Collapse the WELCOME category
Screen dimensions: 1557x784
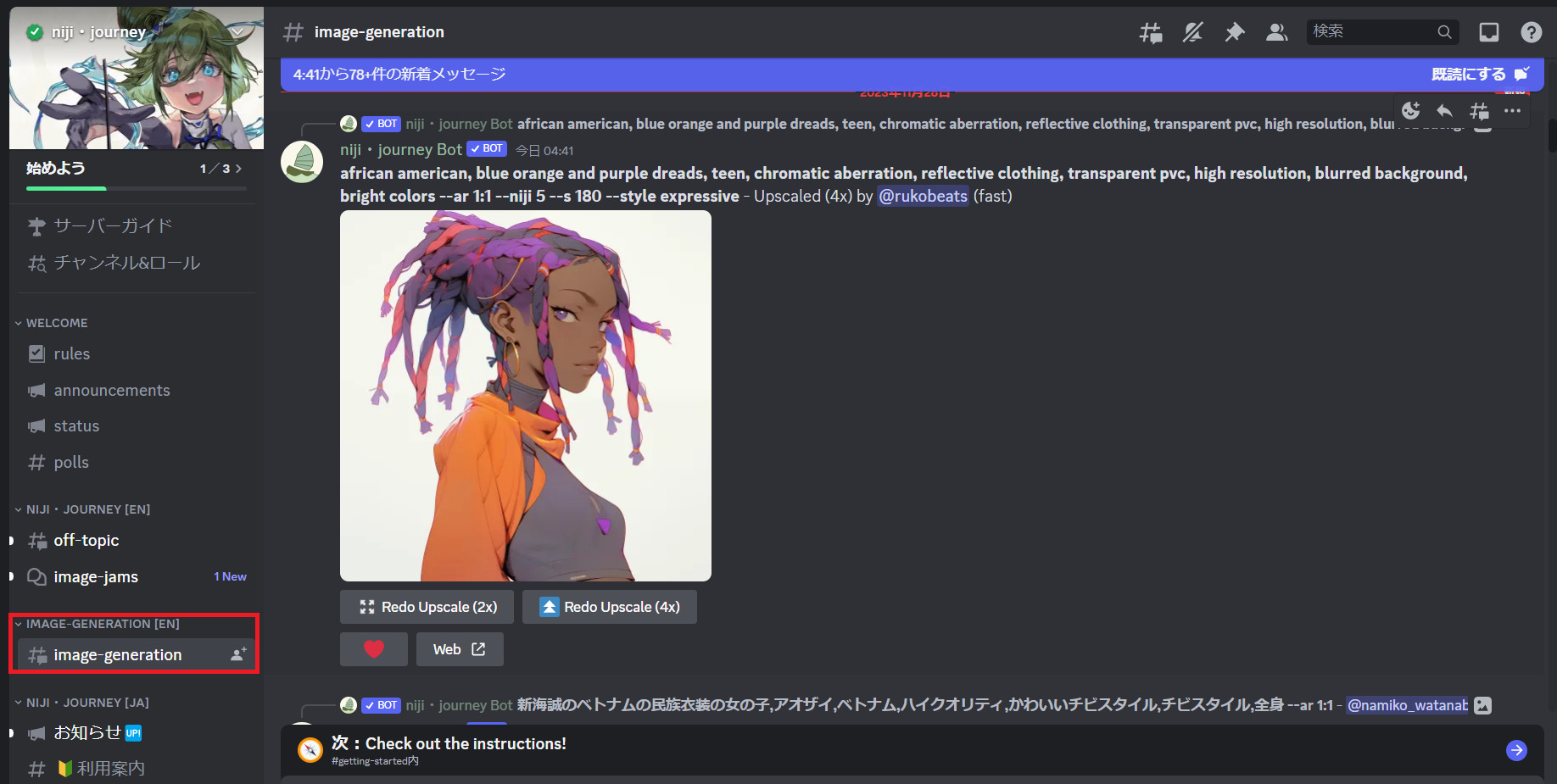[x=56, y=323]
